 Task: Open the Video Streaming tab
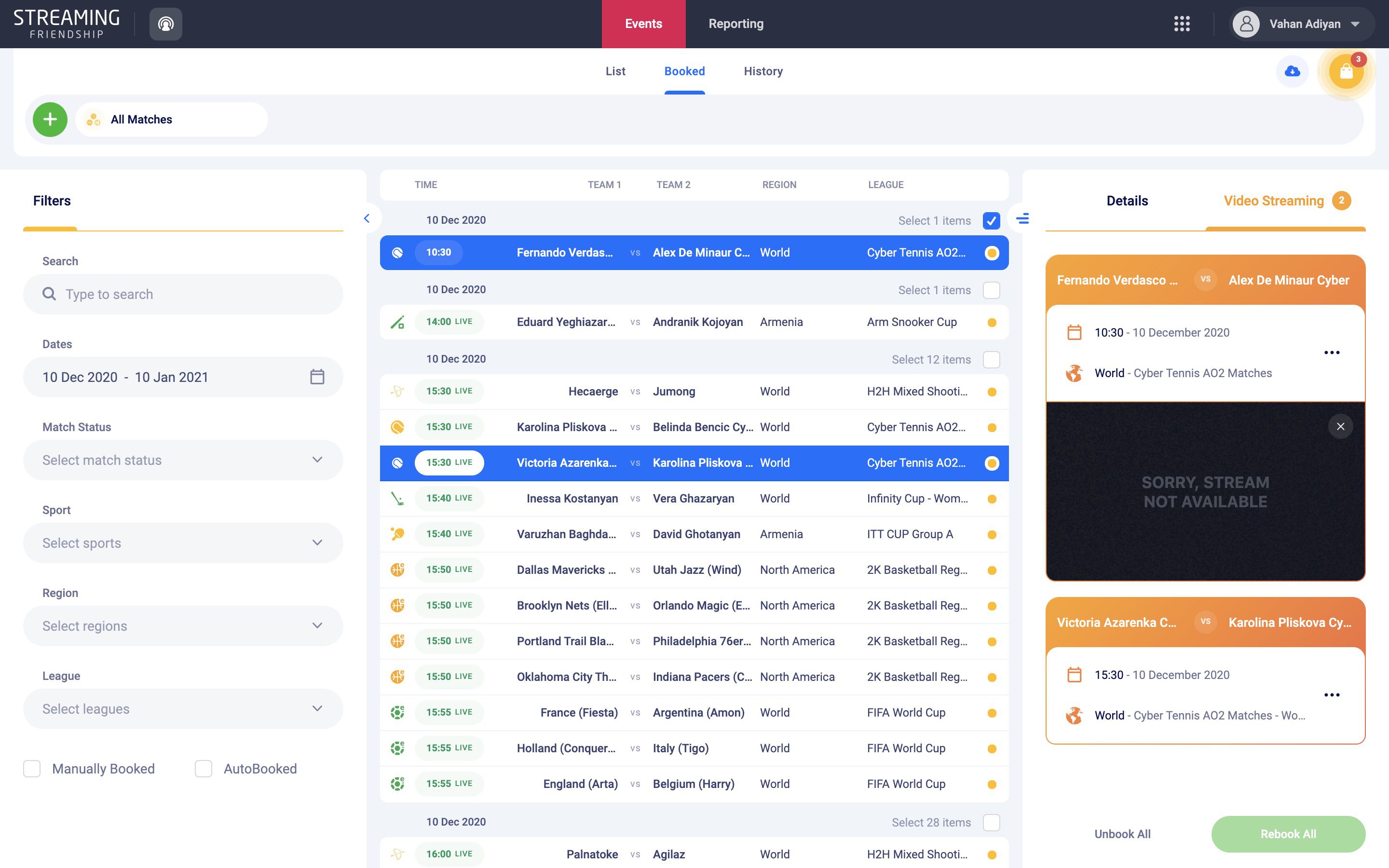(x=1286, y=201)
